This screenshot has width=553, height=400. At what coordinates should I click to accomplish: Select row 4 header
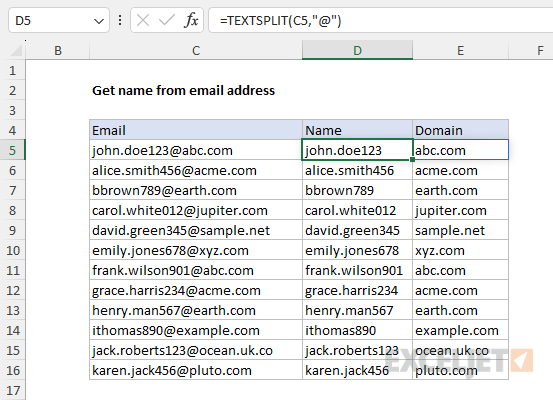(13, 131)
